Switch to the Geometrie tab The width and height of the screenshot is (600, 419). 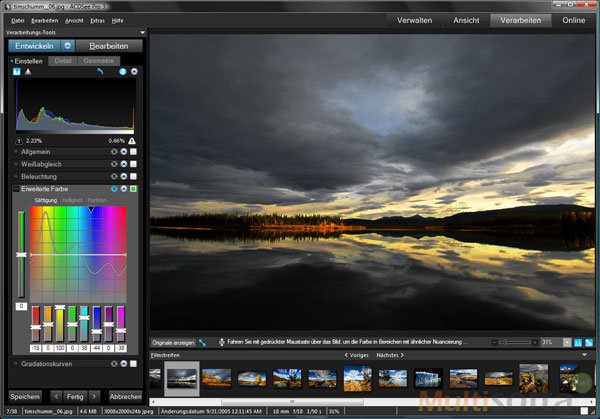[98, 61]
